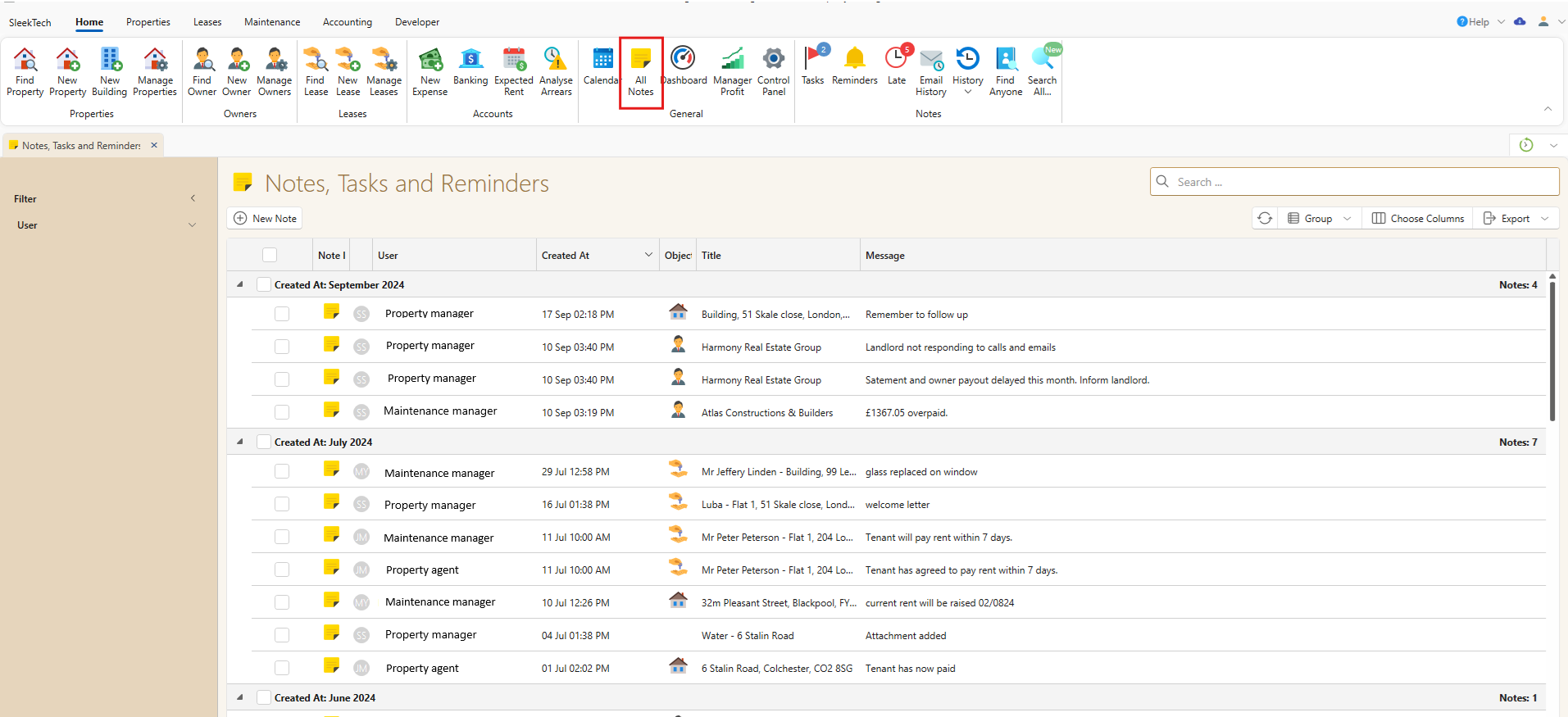The image size is (1568, 717).
Task: Open the Leases menu tab
Action: 207,22
